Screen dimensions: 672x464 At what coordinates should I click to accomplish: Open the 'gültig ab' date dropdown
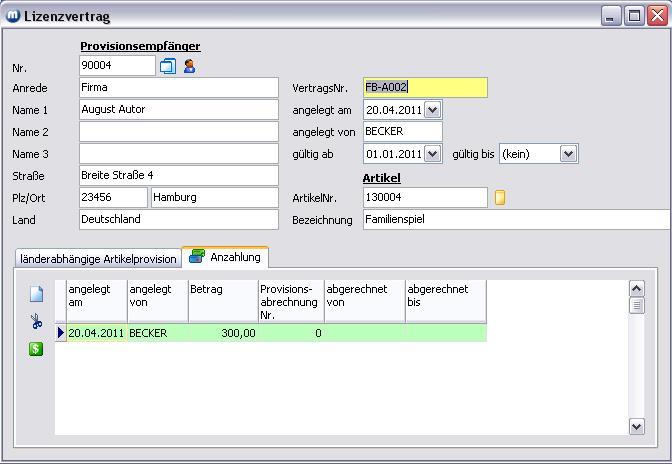(x=432, y=154)
